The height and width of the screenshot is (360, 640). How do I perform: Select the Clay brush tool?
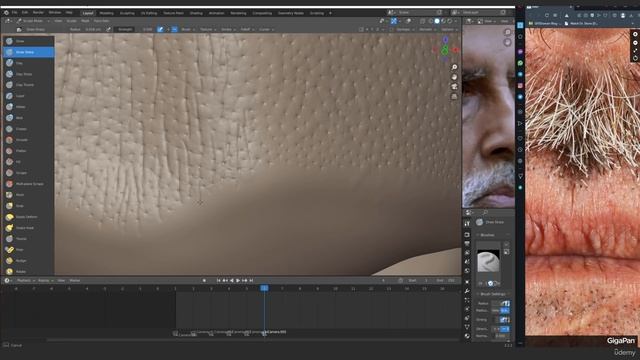[x=28, y=63]
